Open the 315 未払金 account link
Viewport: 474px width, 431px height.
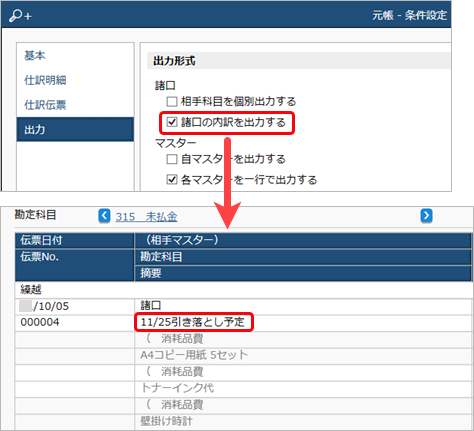click(146, 217)
